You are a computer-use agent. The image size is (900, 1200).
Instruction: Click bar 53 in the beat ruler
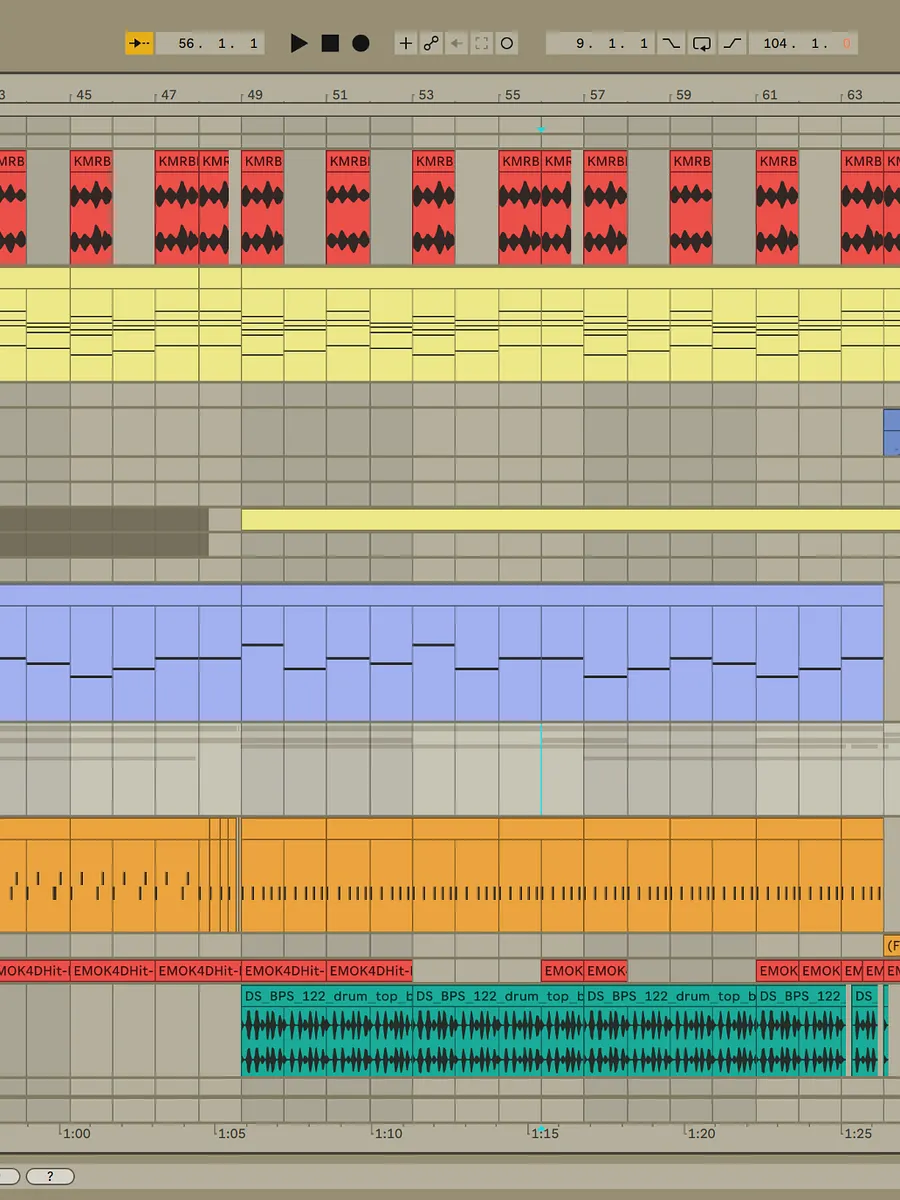426,95
